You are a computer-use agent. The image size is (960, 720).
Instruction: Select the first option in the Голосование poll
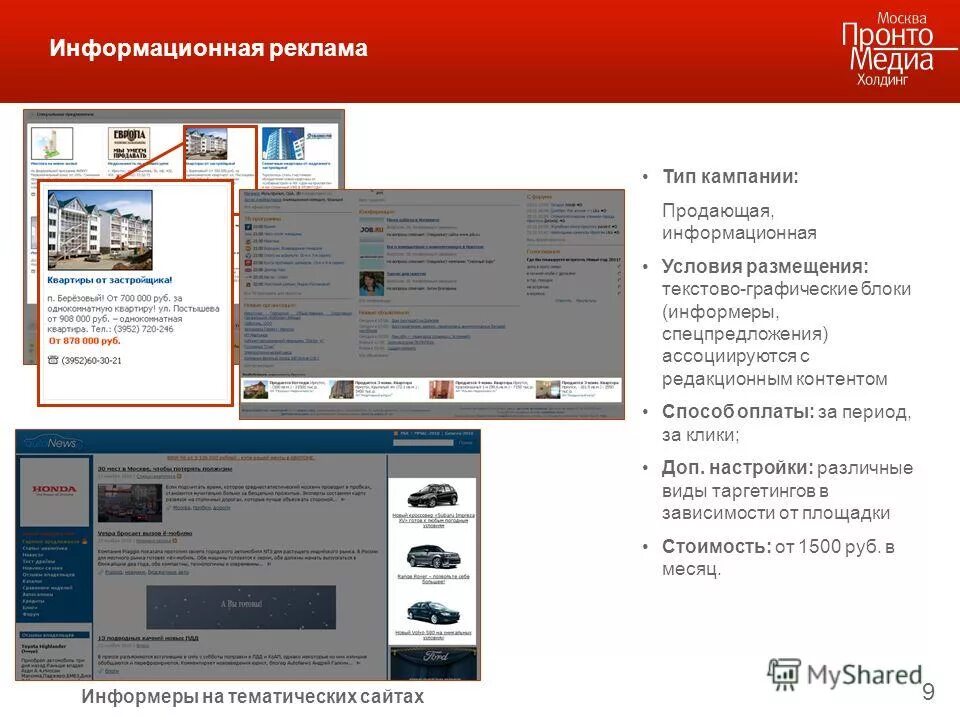click(533, 269)
